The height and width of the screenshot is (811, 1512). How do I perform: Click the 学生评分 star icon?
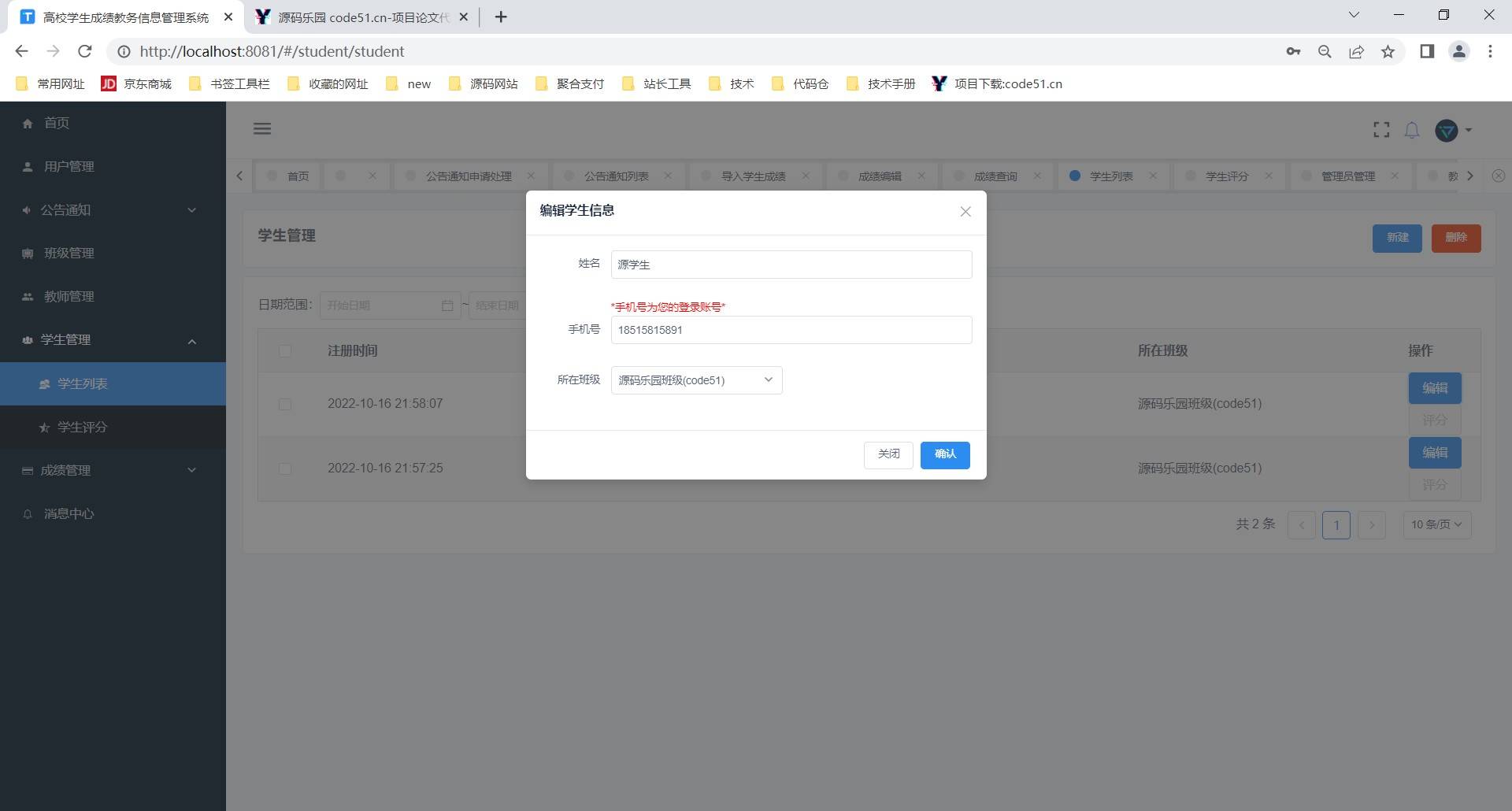pyautogui.click(x=44, y=428)
